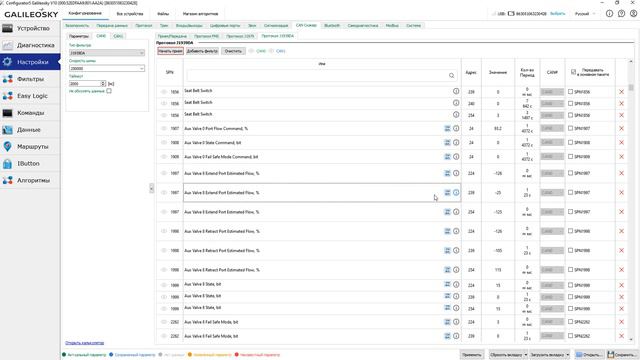Delete the Seat Belt Switch row with address 234
The width and height of the screenshot is (640, 360).
[x=621, y=115]
